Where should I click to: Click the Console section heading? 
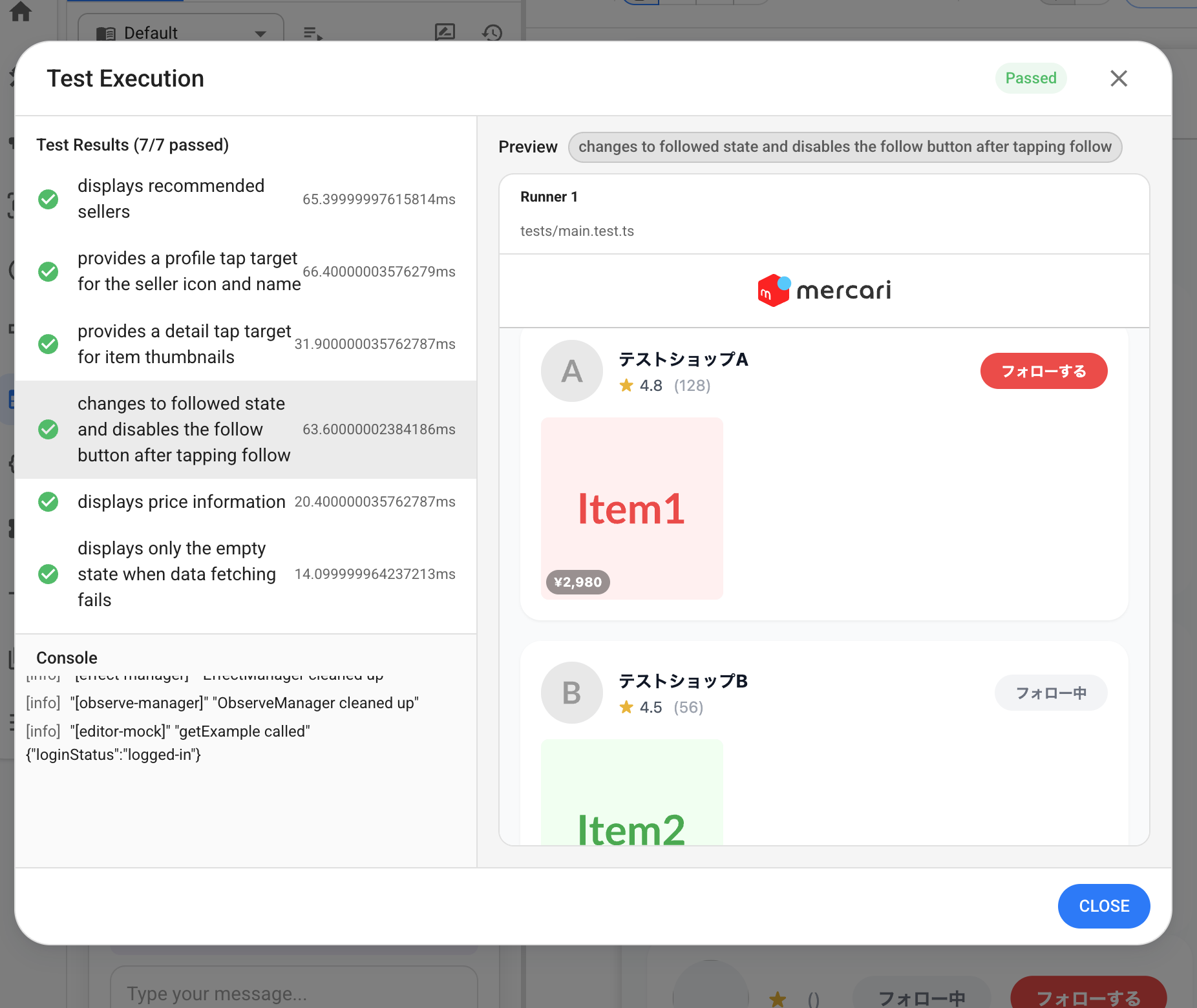point(67,658)
